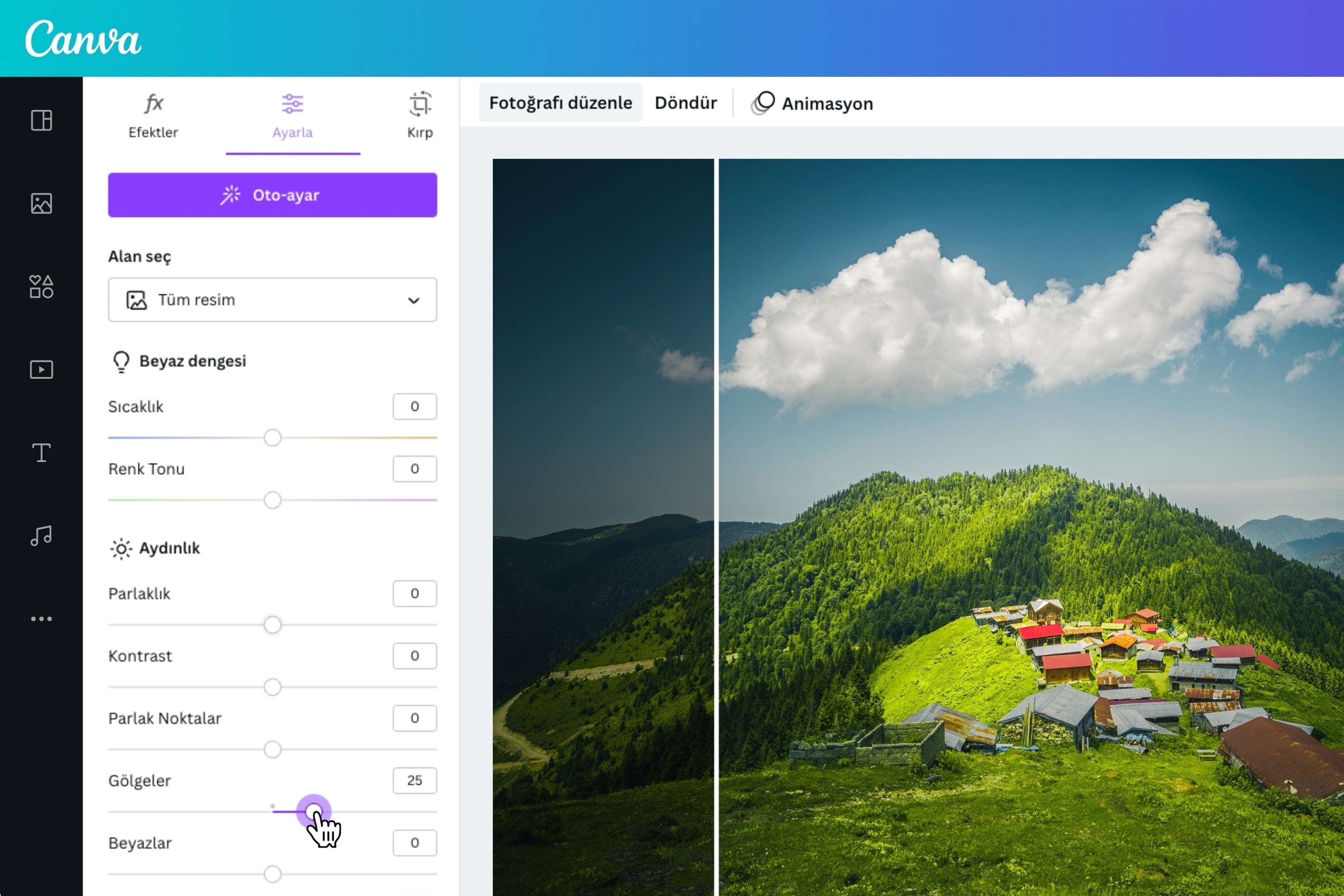Click the dark original photo strip
The image size is (1344, 896).
(603, 527)
